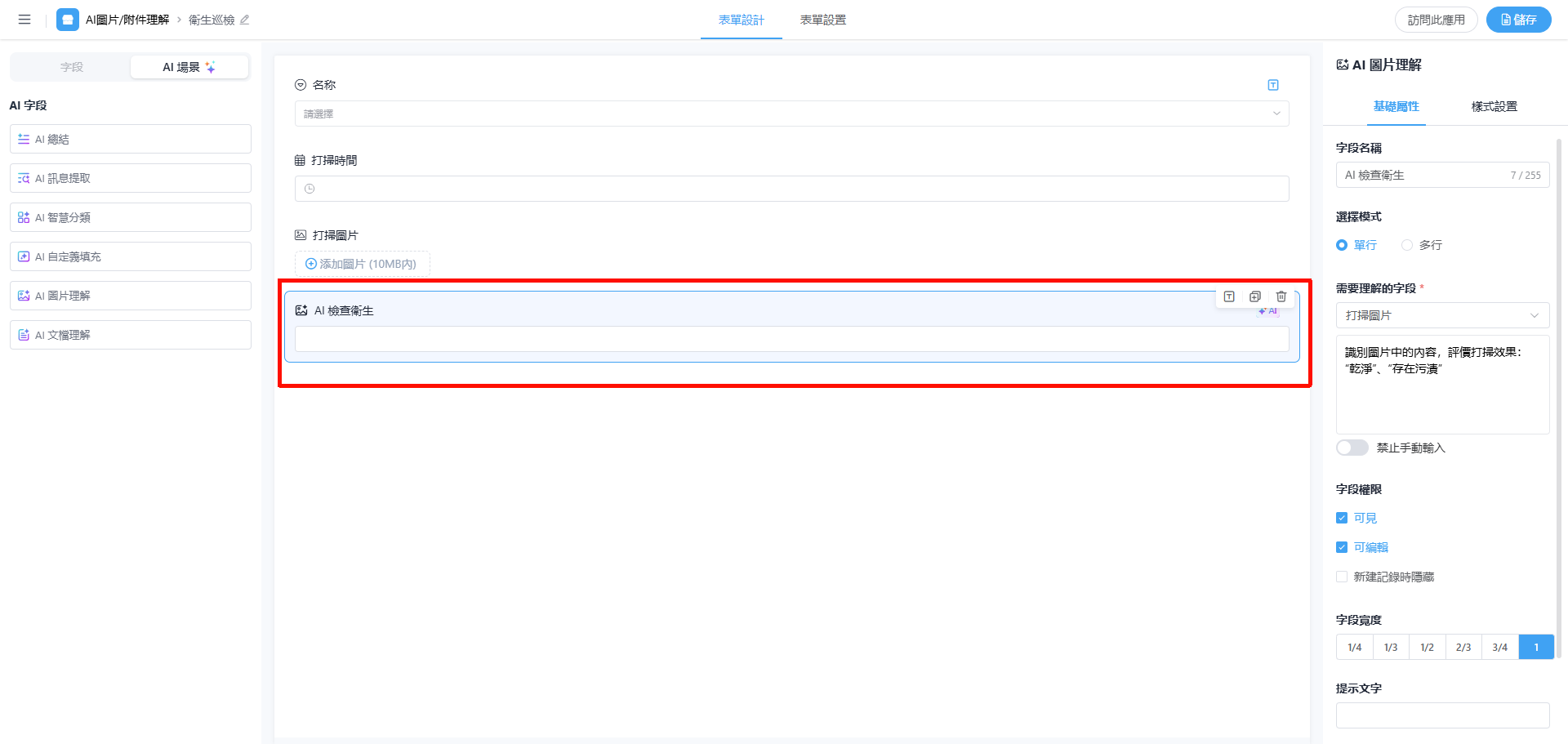Duplicate the AI 檢查衛生 field via copy icon
Screen dimensions: 1568x744
coord(1254,296)
